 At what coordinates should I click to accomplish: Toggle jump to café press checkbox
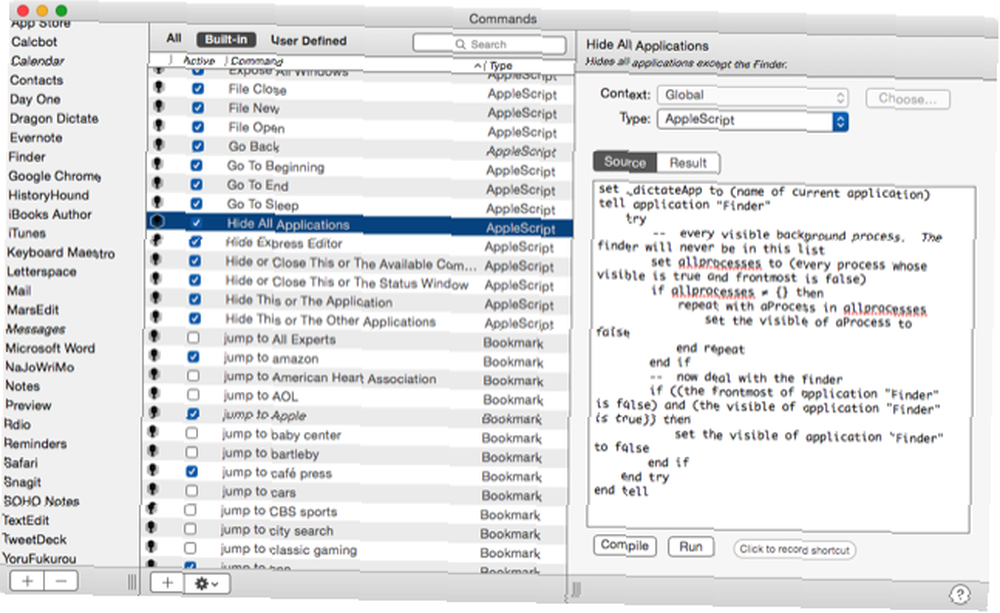(191, 471)
